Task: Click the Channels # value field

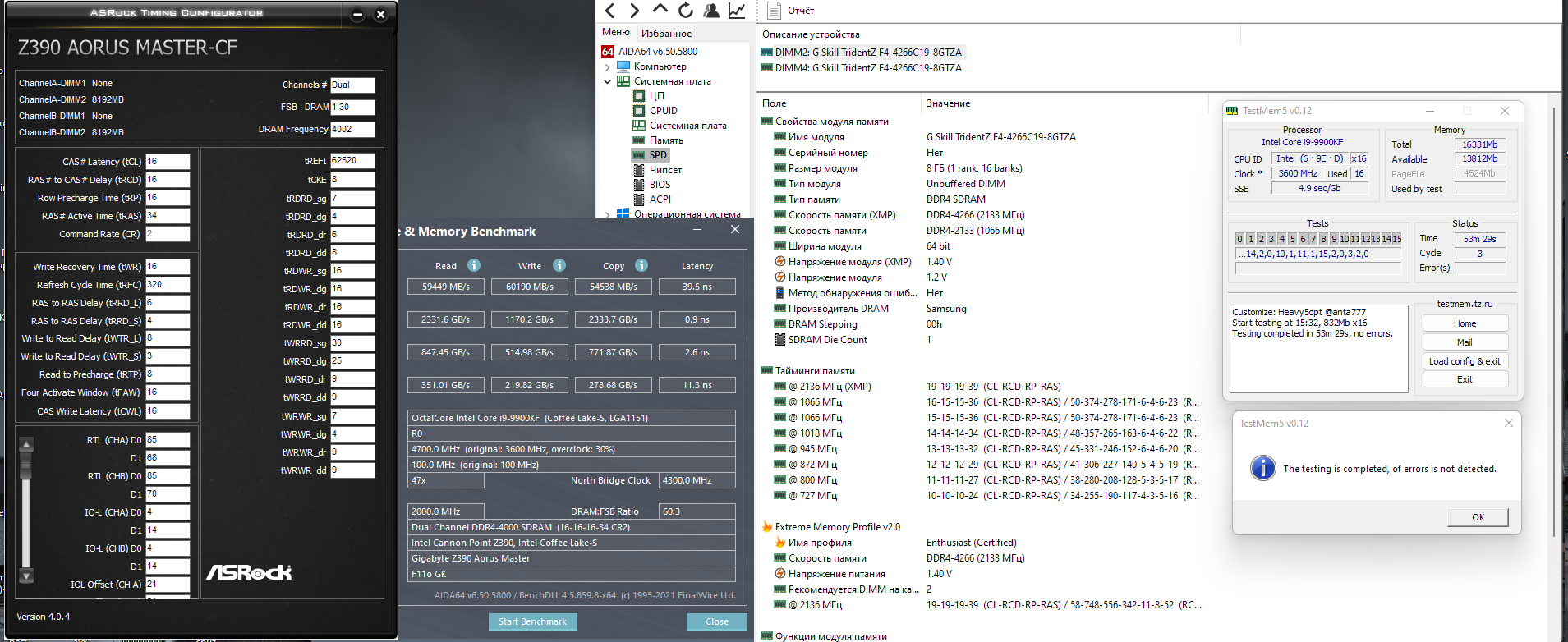Action: [352, 85]
